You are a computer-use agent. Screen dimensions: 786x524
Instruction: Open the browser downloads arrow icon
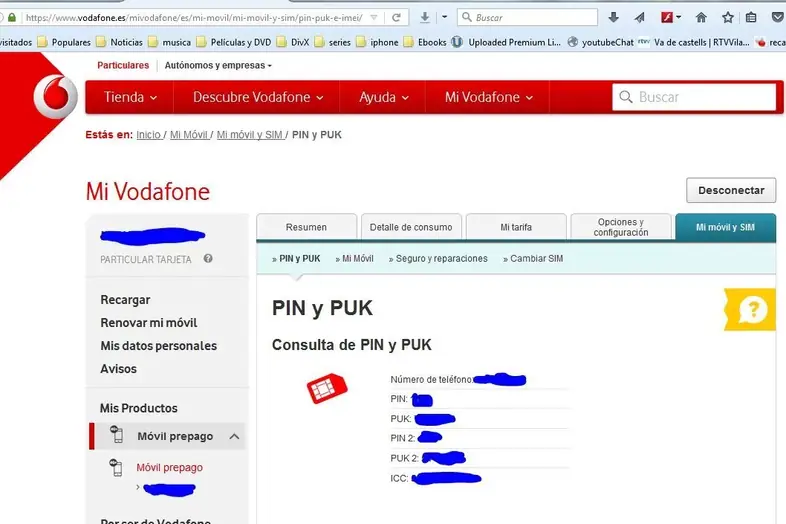click(x=425, y=18)
